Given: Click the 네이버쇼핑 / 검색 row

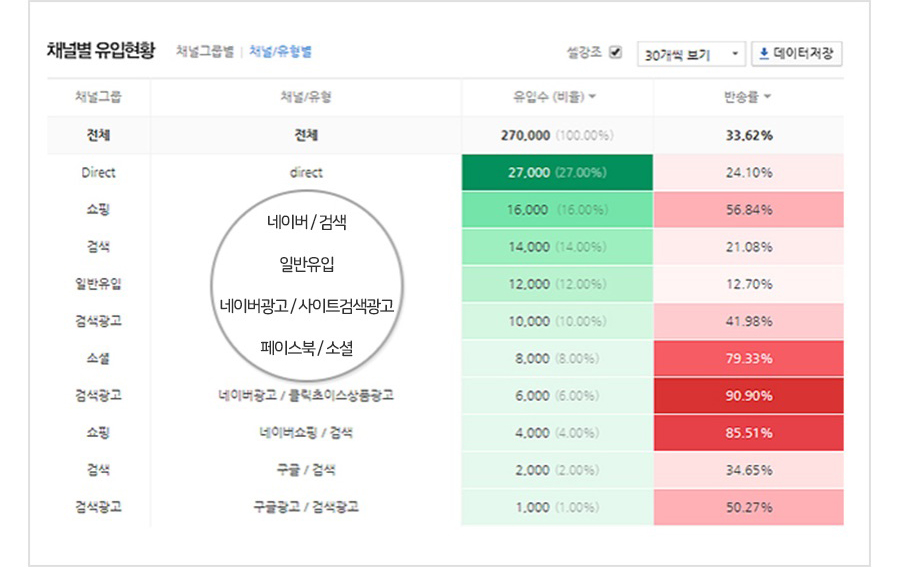Looking at the screenshot, I should point(306,433).
